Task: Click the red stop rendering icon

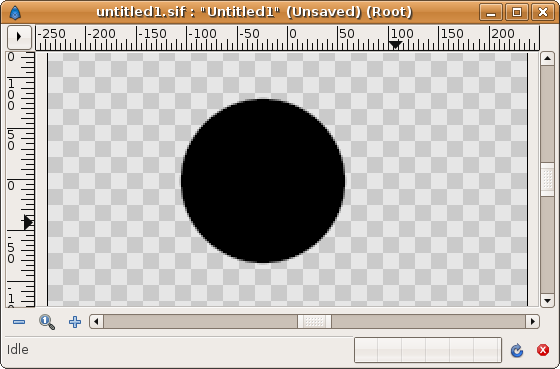Action: [x=543, y=350]
